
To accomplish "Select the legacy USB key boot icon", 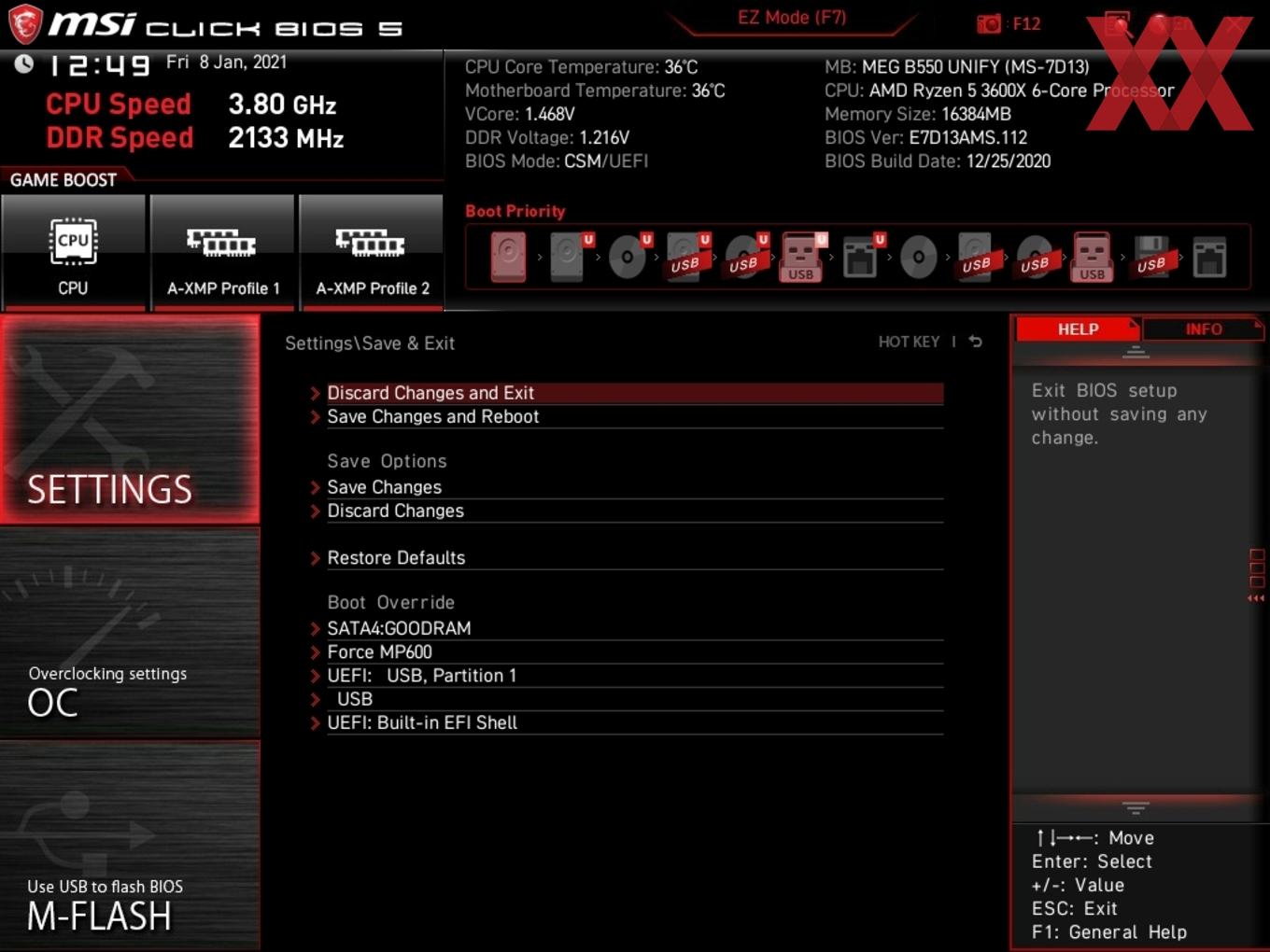I will 1093,257.
